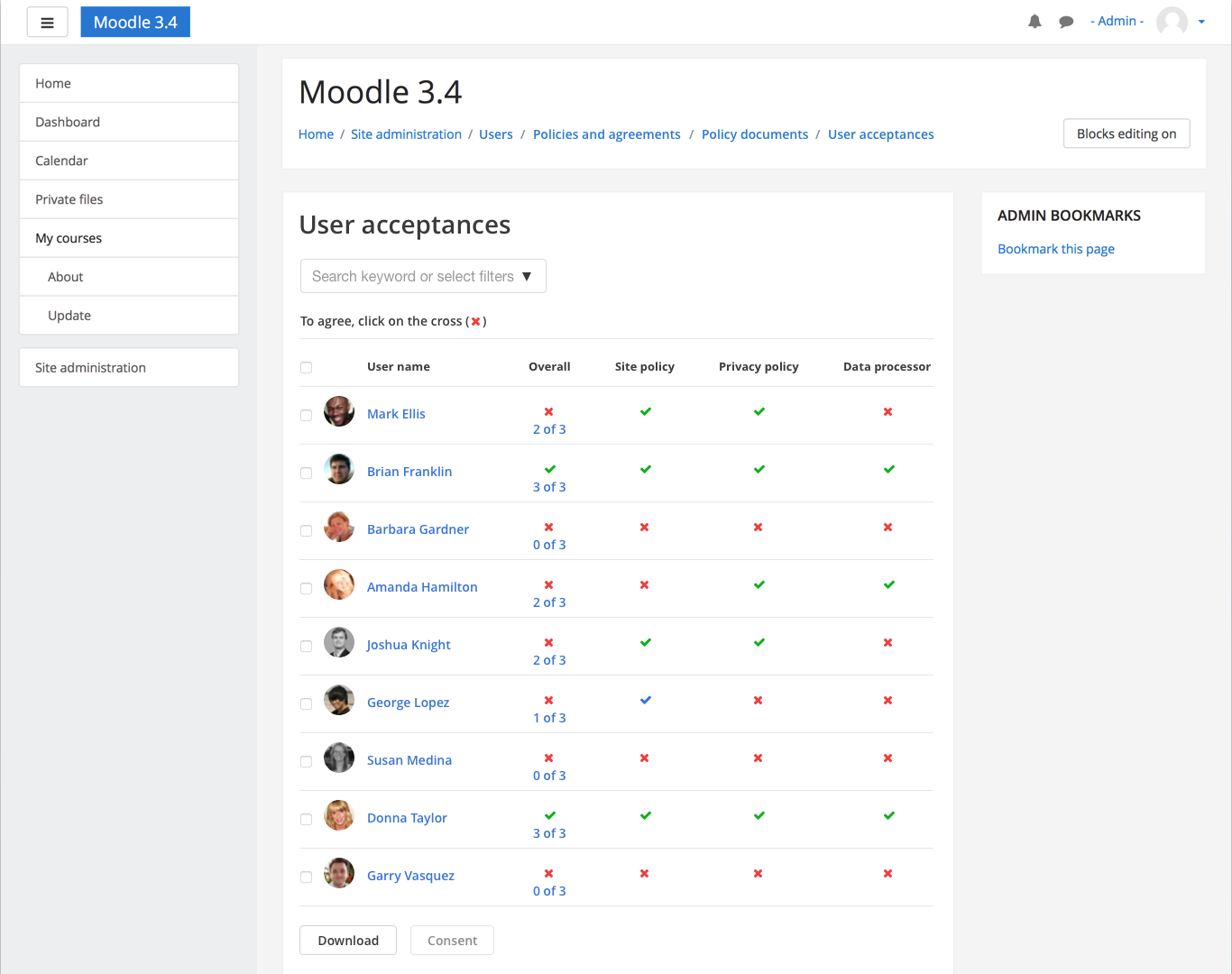Click Amanda Hamilton site policy red cross
This screenshot has height=974, width=1232.
pyautogui.click(x=645, y=585)
